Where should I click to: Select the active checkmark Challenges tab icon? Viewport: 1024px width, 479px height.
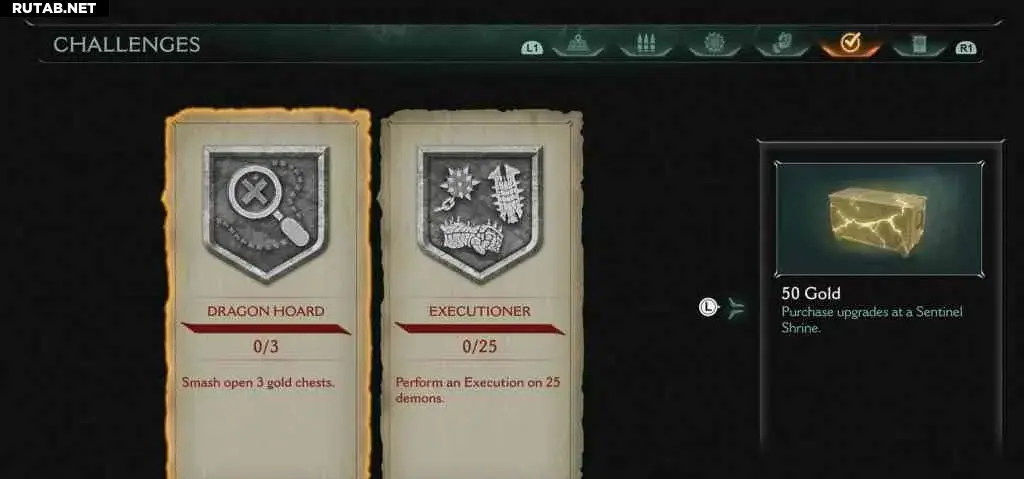[850, 44]
